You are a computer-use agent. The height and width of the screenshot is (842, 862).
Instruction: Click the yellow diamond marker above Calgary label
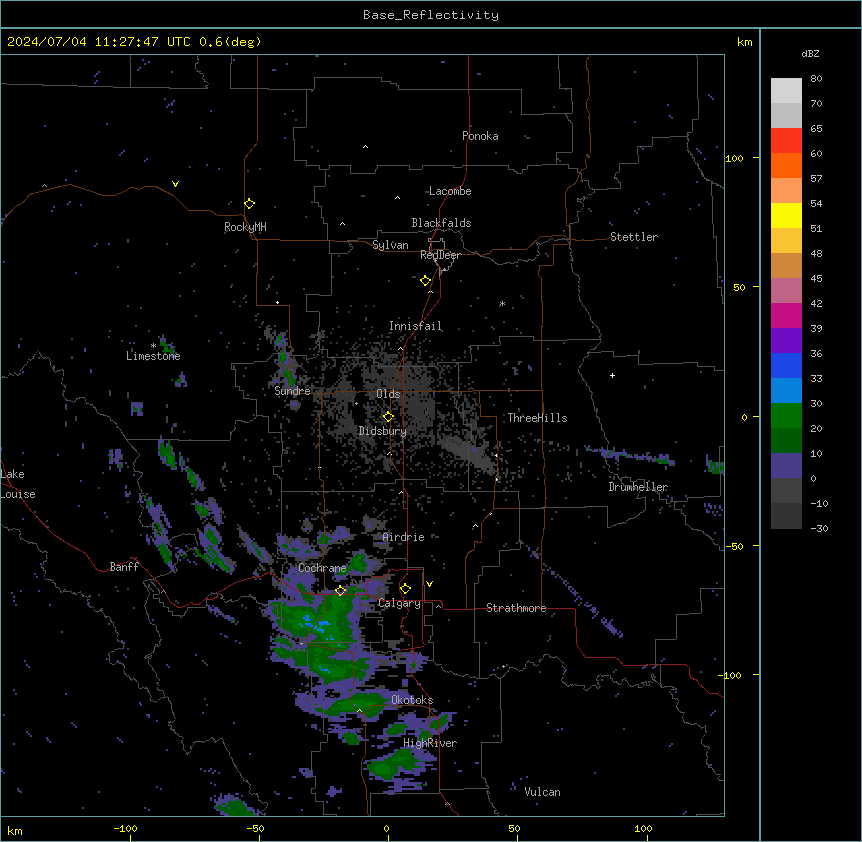click(405, 589)
